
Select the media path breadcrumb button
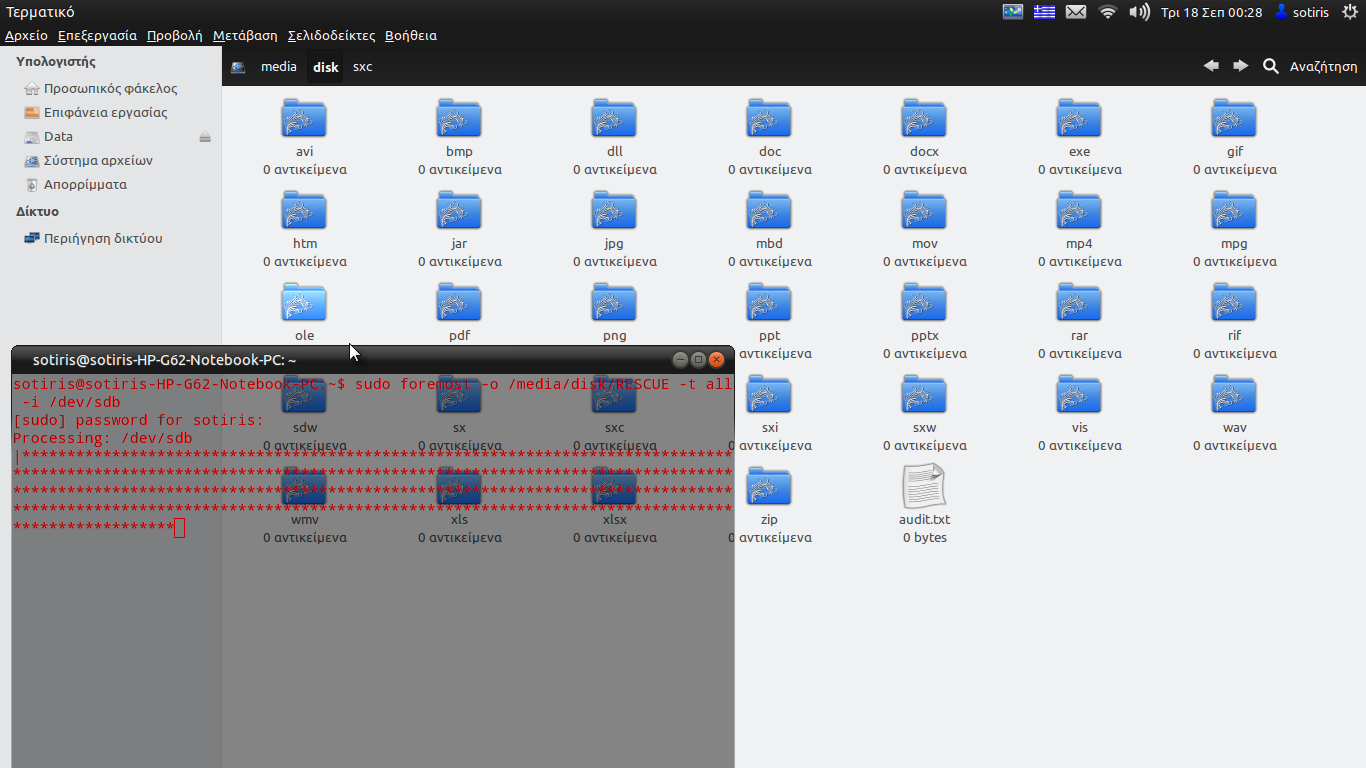click(x=279, y=67)
